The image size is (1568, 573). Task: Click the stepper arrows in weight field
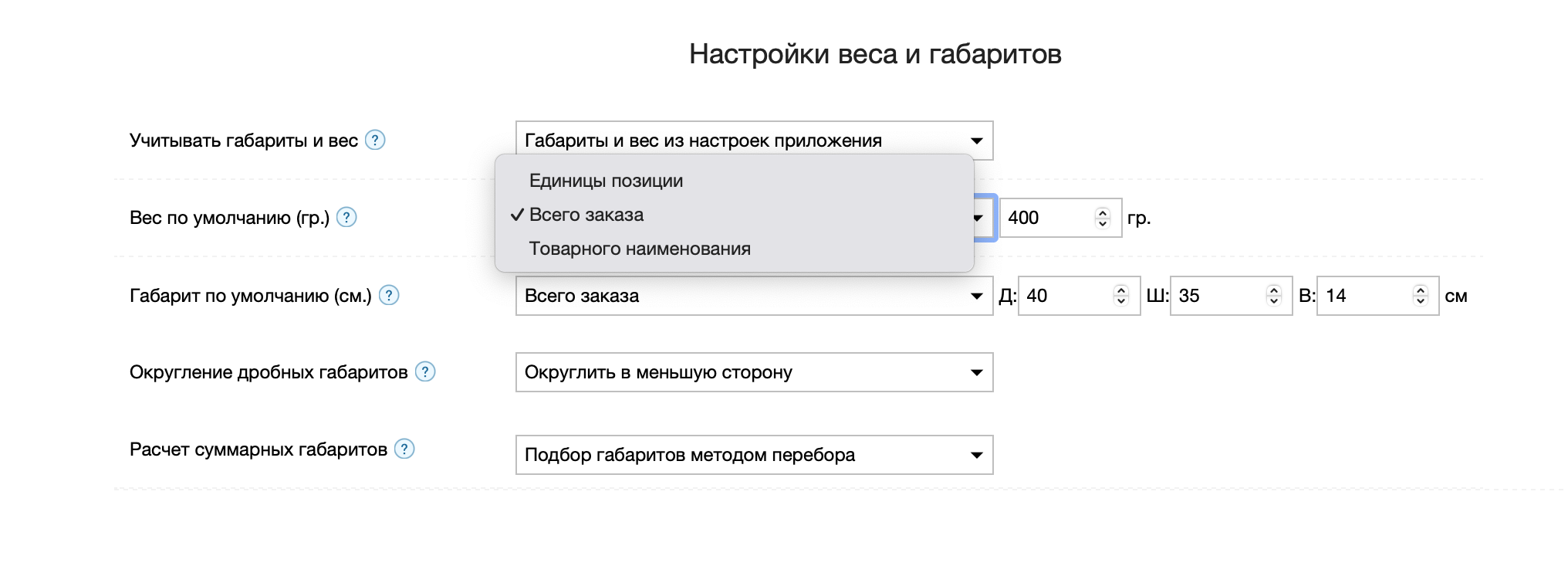point(1103,218)
